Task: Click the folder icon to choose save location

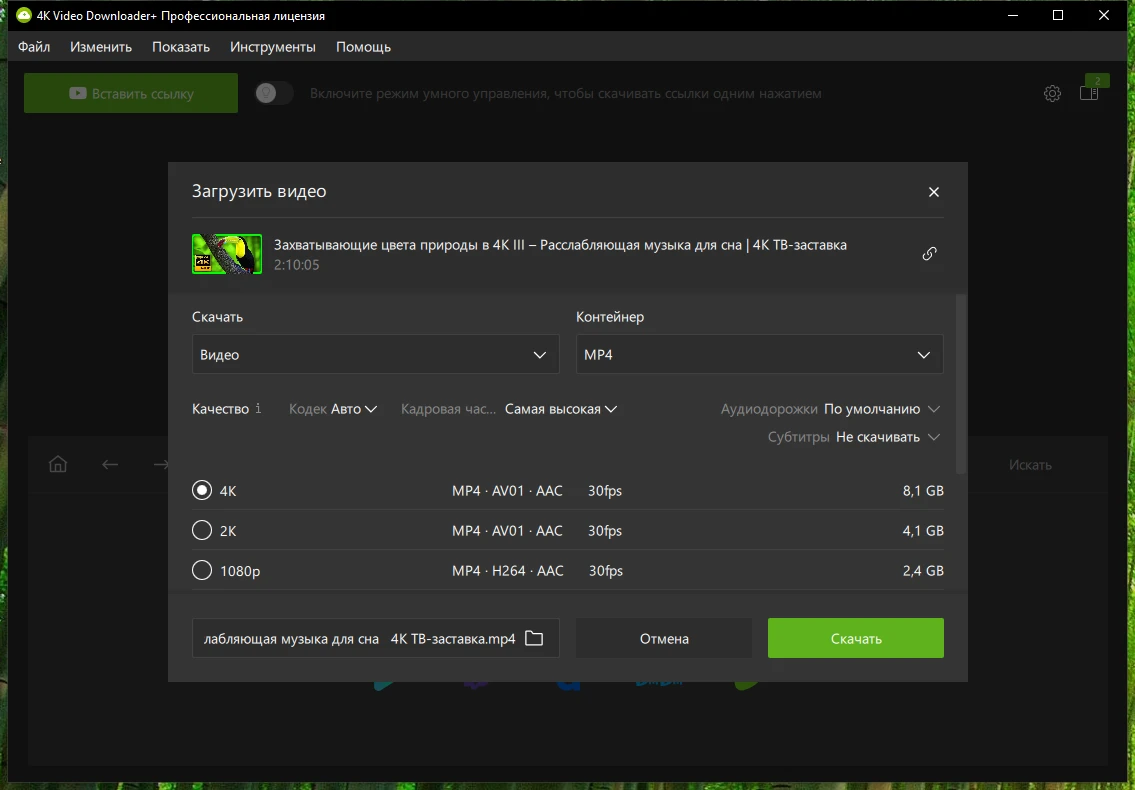Action: [534, 638]
